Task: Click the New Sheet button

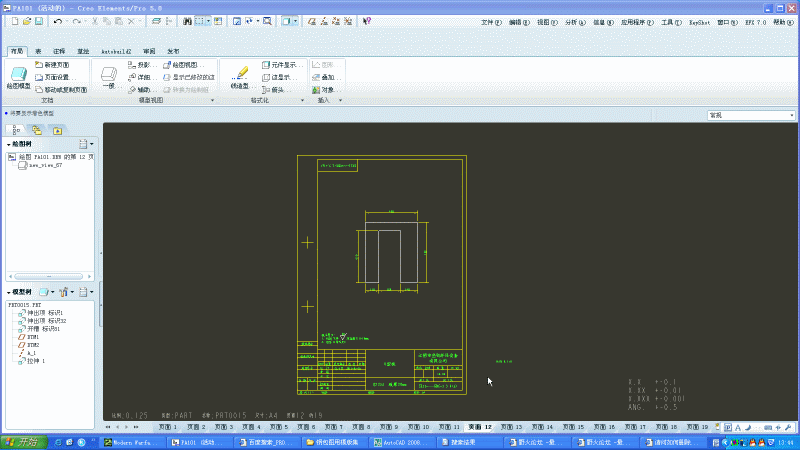Action: pyautogui.click(x=52, y=65)
